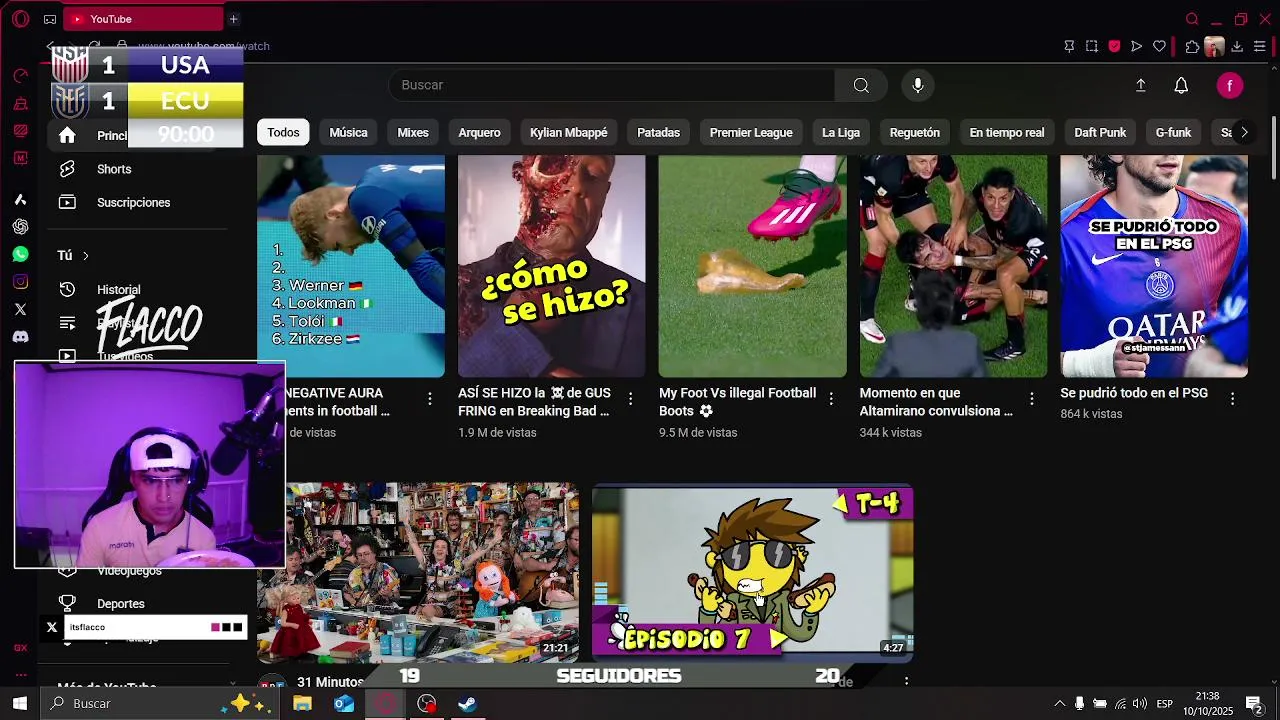Screen dimensions: 1280x720
Task: Select the YouTube browser tab
Action: pos(145,19)
